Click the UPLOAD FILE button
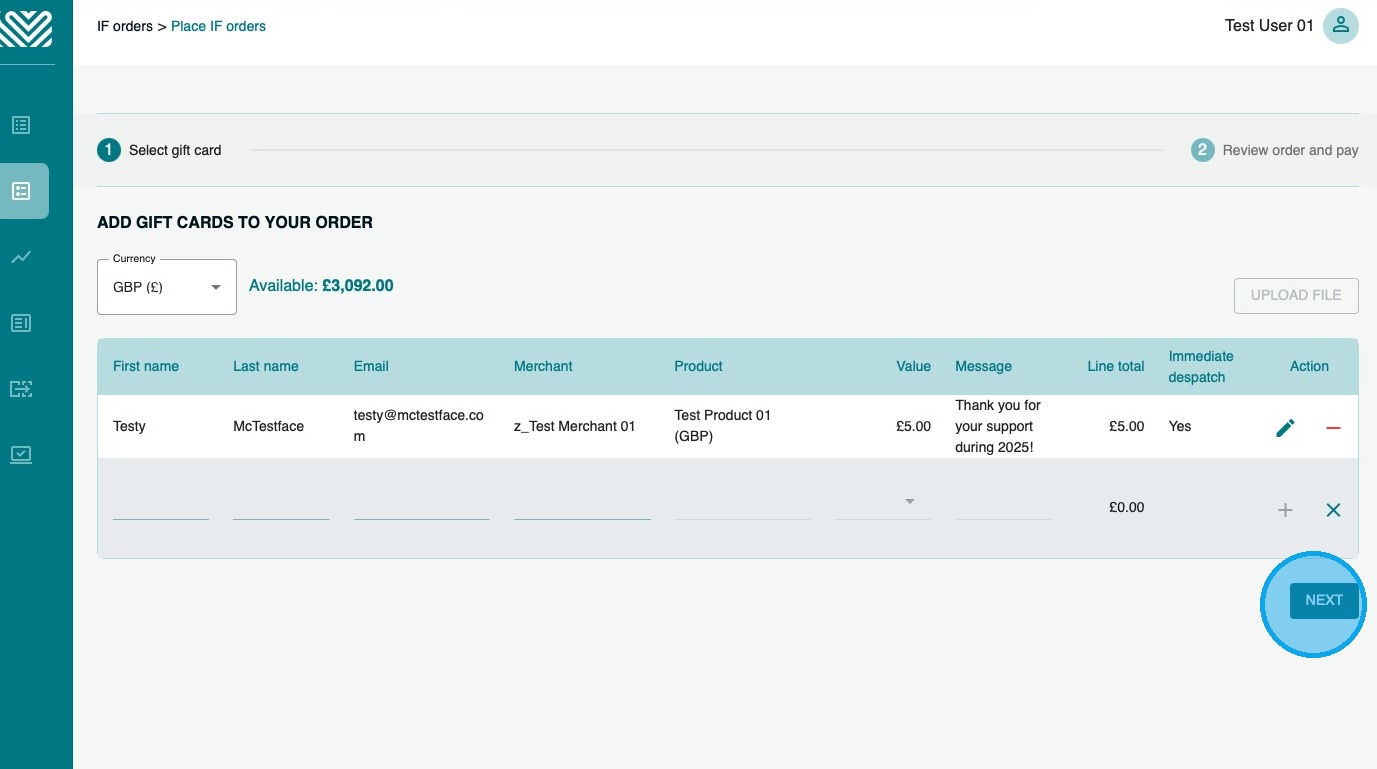1377x769 pixels. pos(1296,295)
